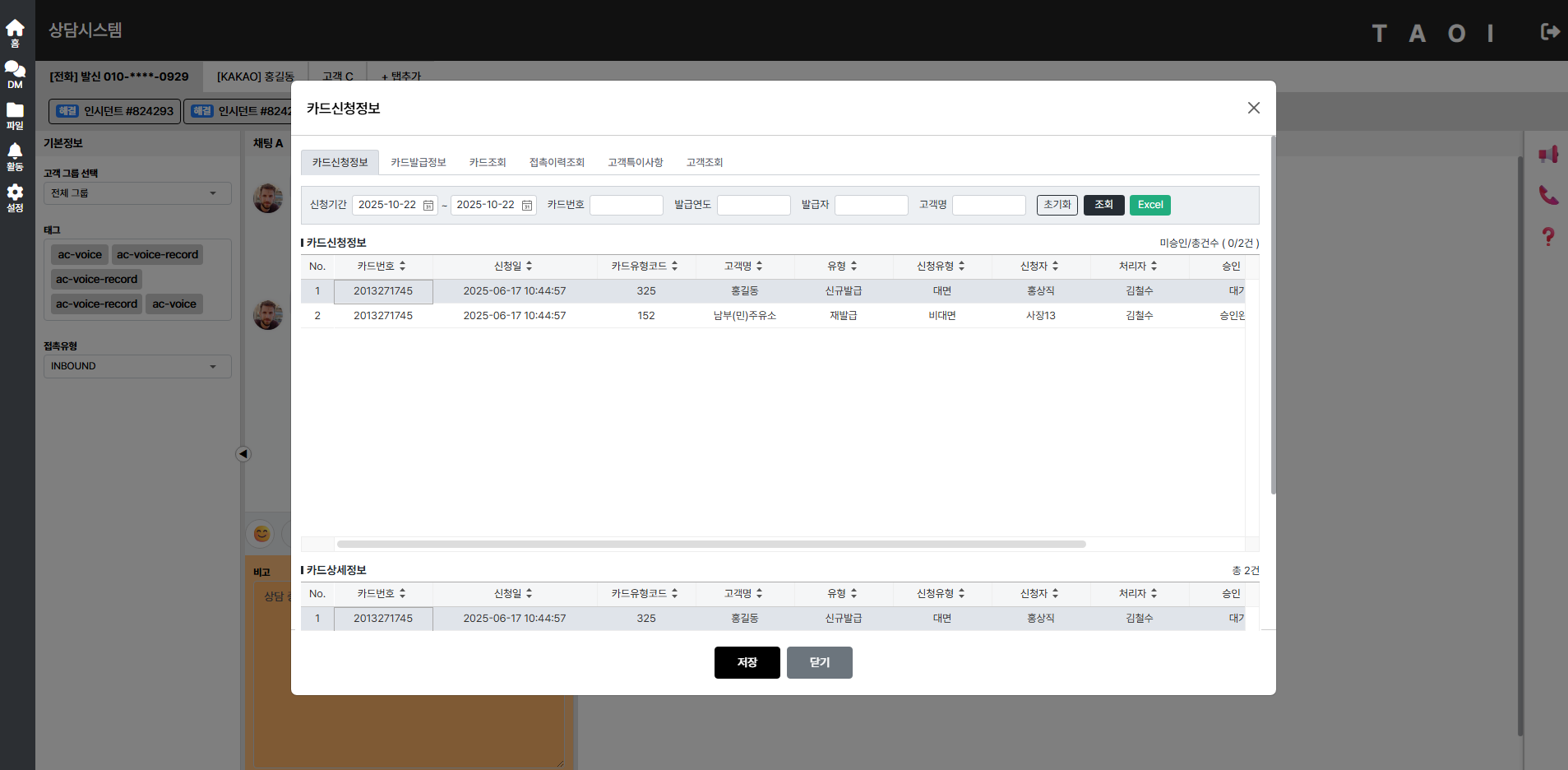The image size is (1568, 770).
Task: Collapse the left panel with arrow handle
Action: click(x=243, y=454)
